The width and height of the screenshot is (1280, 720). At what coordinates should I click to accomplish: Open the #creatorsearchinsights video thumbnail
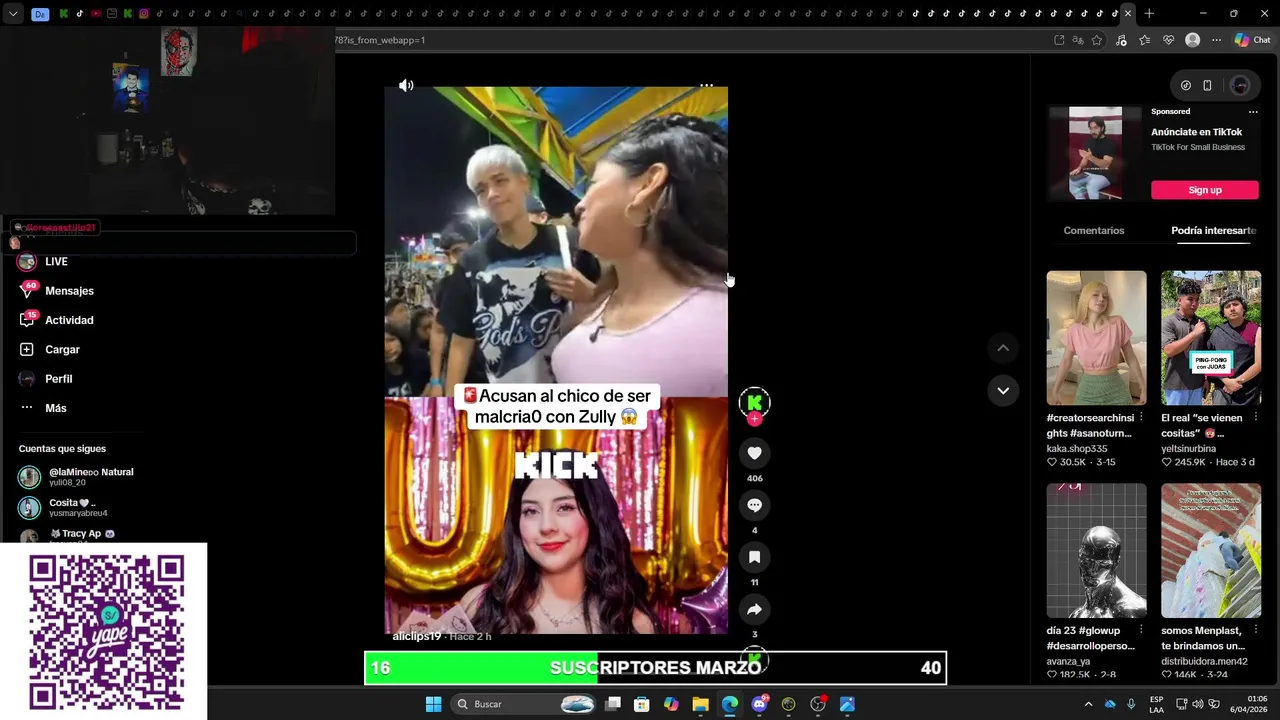(1096, 337)
